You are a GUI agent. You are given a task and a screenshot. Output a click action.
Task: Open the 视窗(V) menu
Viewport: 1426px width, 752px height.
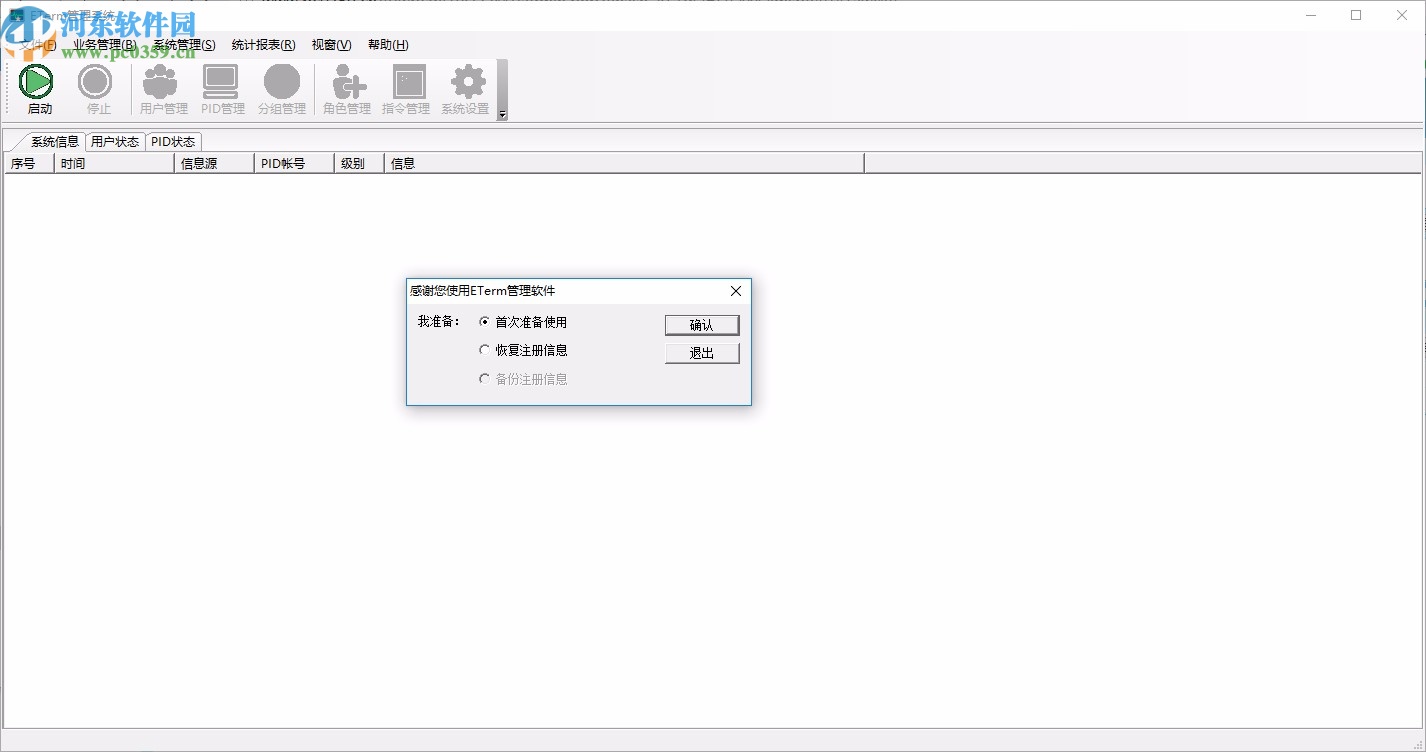tap(331, 45)
